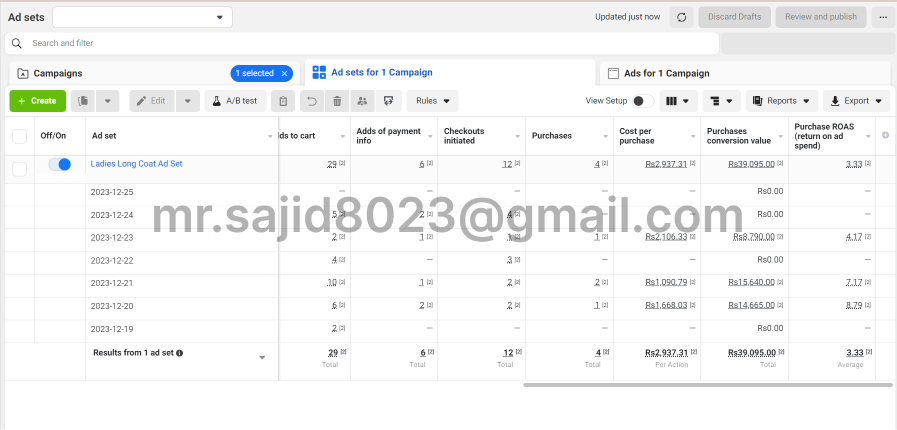Open the breakdown icon menu

pos(722,101)
